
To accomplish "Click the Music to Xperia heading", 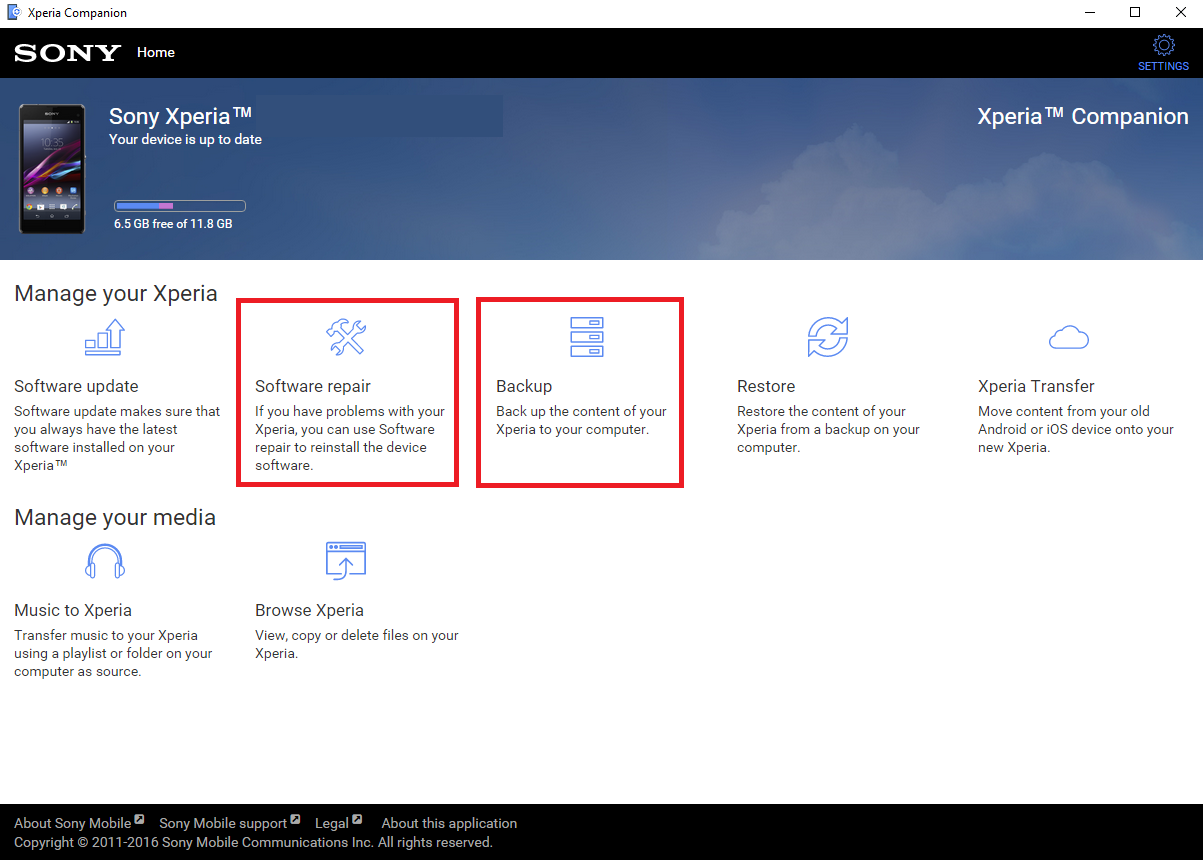I will pos(73,610).
